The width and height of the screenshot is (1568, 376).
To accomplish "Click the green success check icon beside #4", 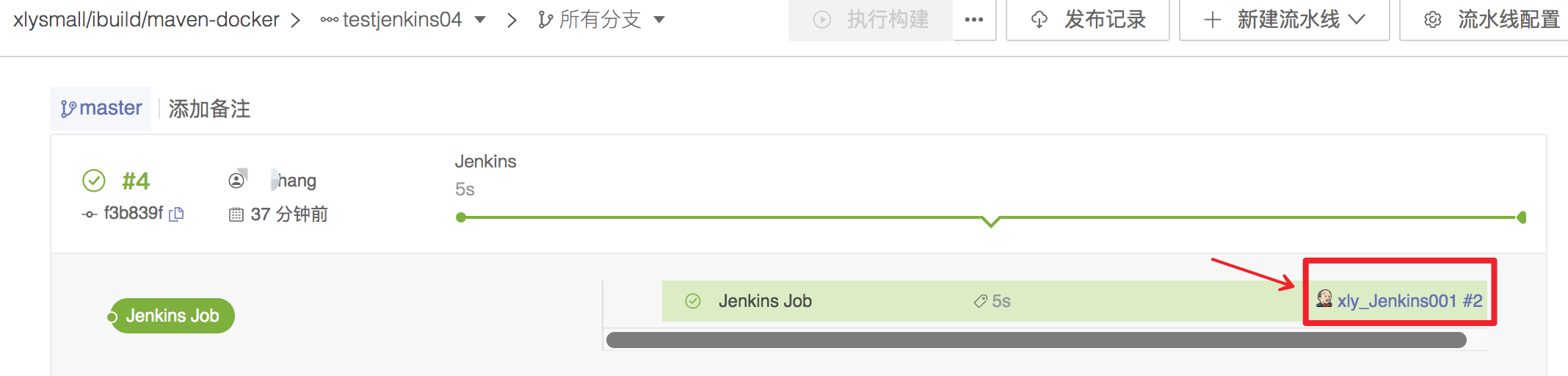I will 93,181.
